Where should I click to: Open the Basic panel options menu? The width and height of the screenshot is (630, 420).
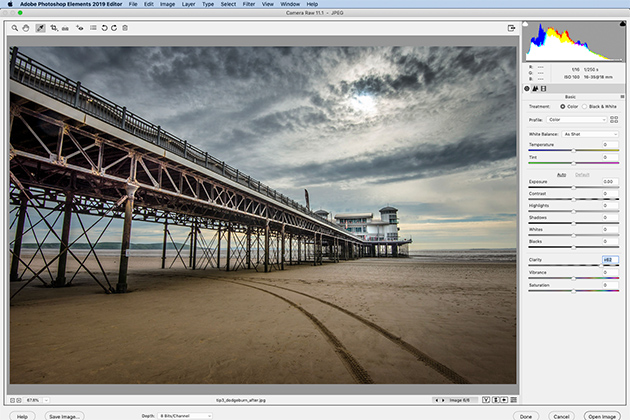pos(622,97)
